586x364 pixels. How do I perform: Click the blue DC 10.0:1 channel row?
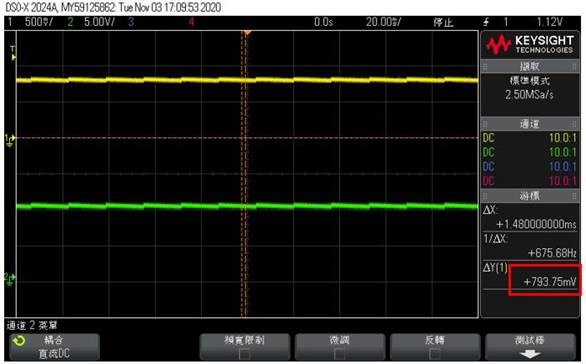pyautogui.click(x=530, y=166)
